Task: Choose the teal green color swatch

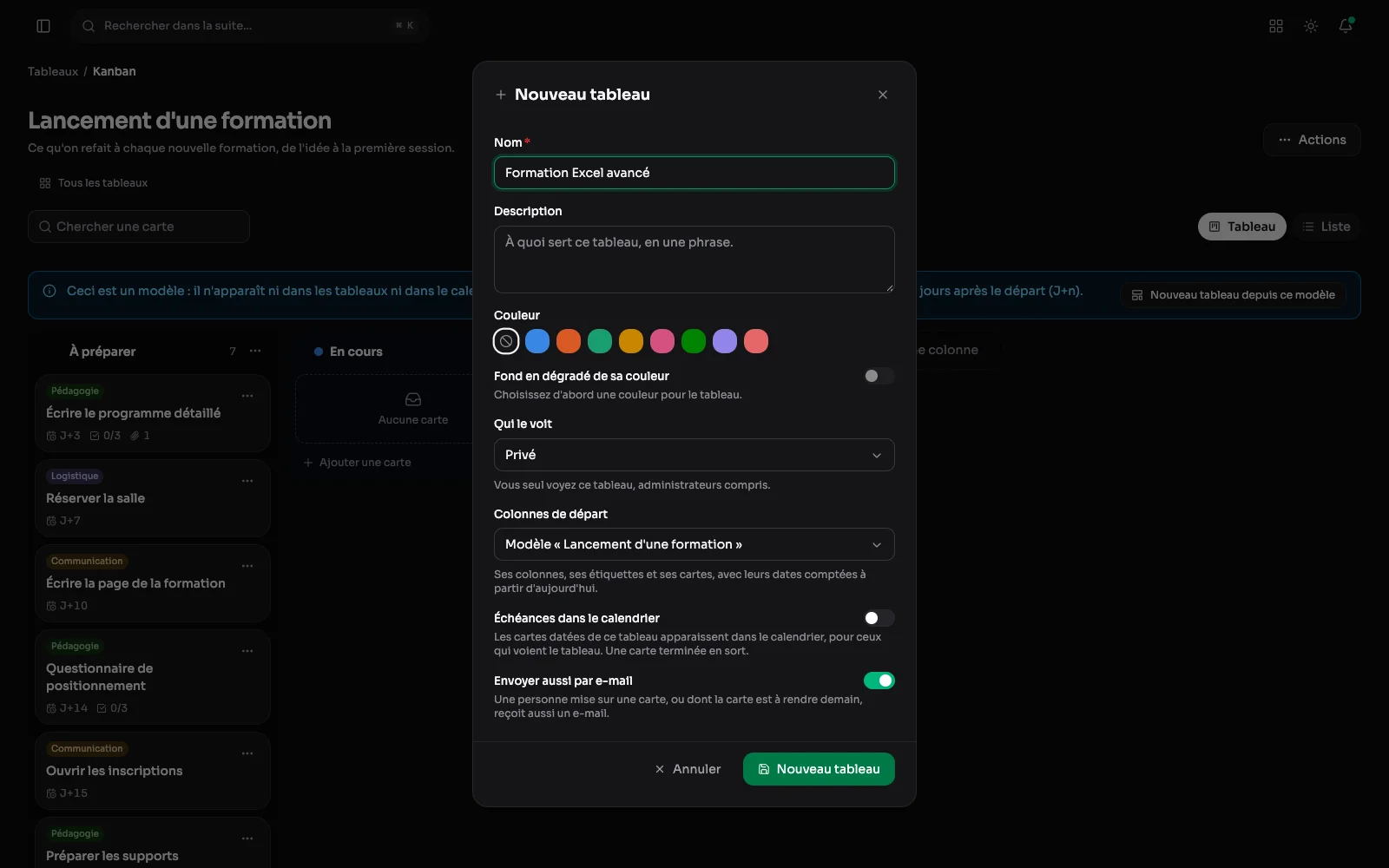Action: click(x=600, y=341)
